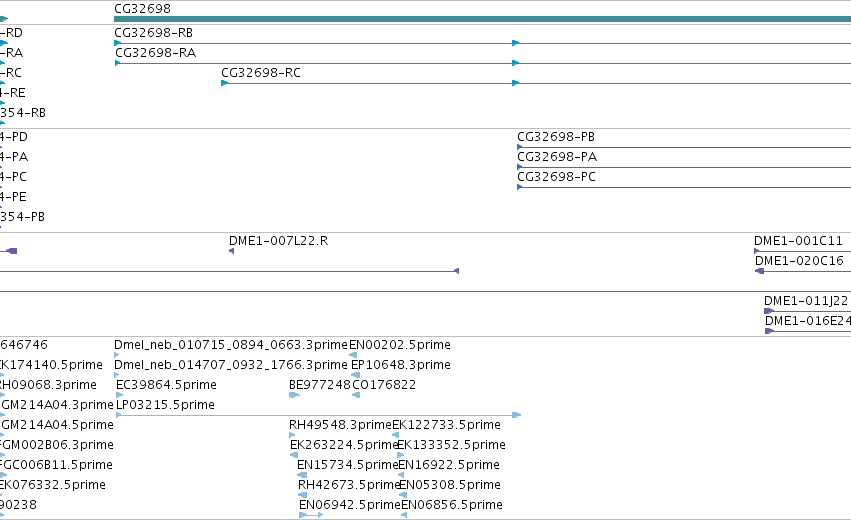The height and width of the screenshot is (520, 851).
Task: Click the BE977248 feature glyph
Action: point(294,395)
